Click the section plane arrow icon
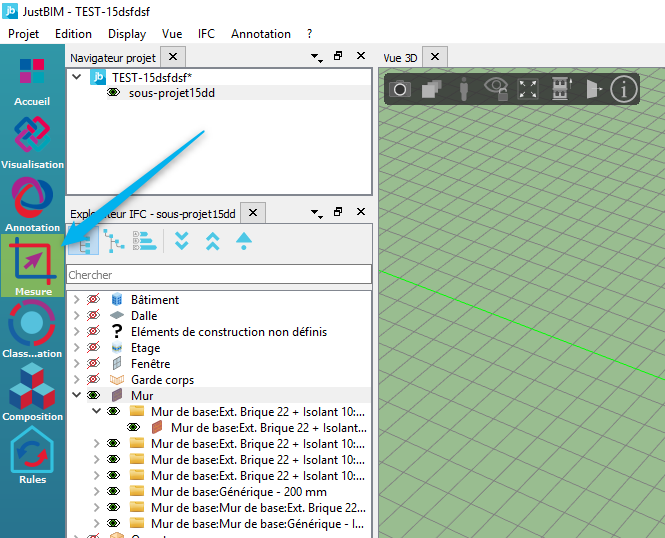 592,89
